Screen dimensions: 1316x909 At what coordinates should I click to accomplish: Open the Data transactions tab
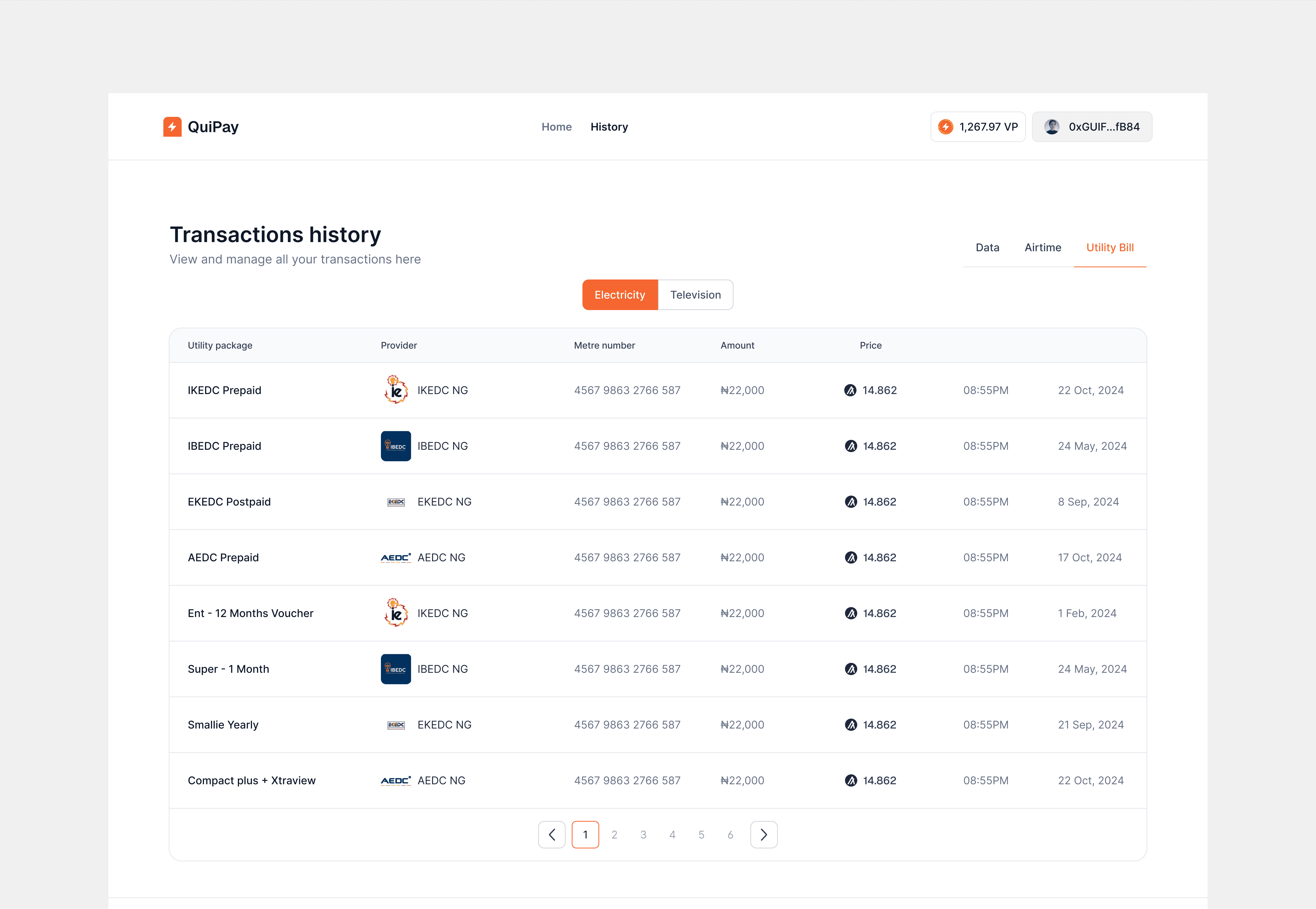[987, 247]
